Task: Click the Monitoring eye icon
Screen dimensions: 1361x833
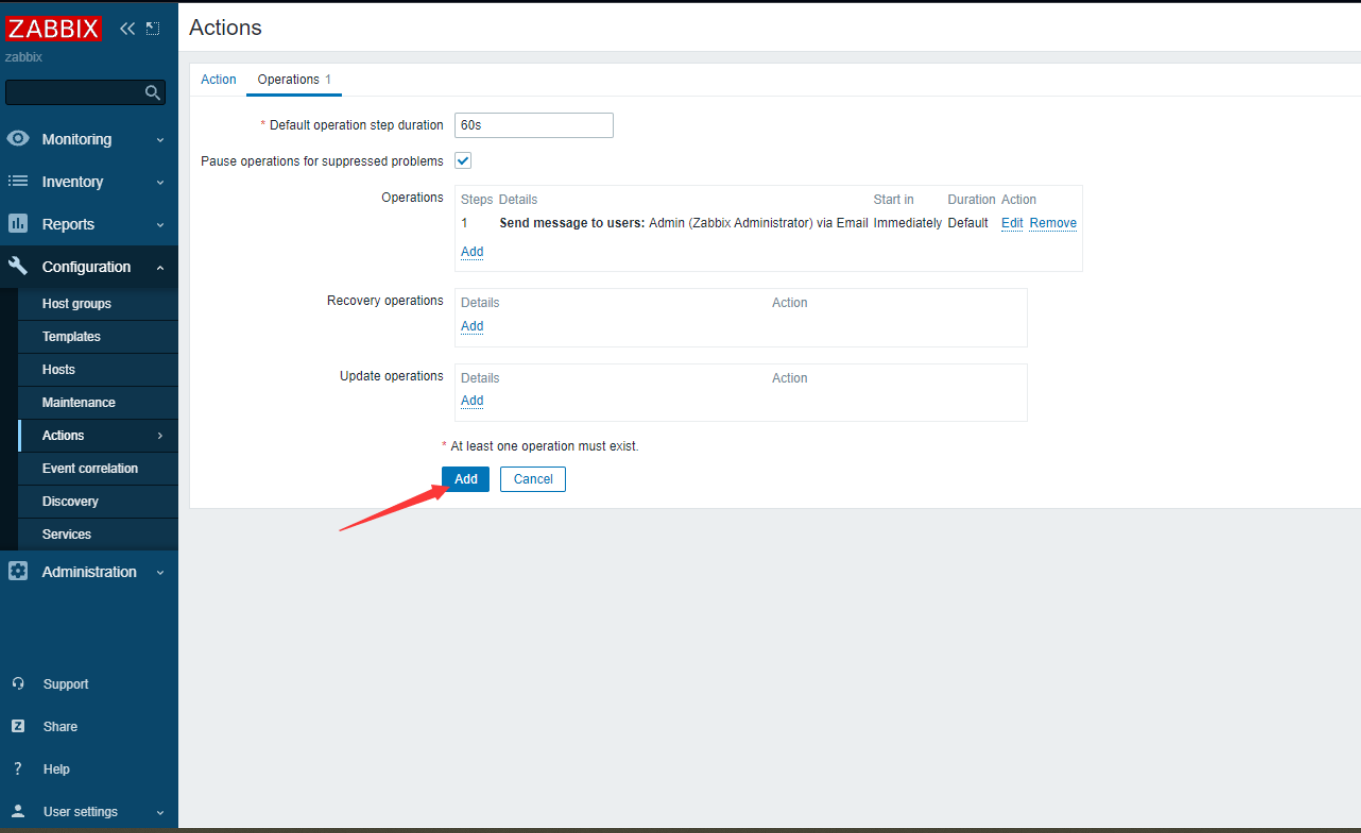Action: (18, 139)
